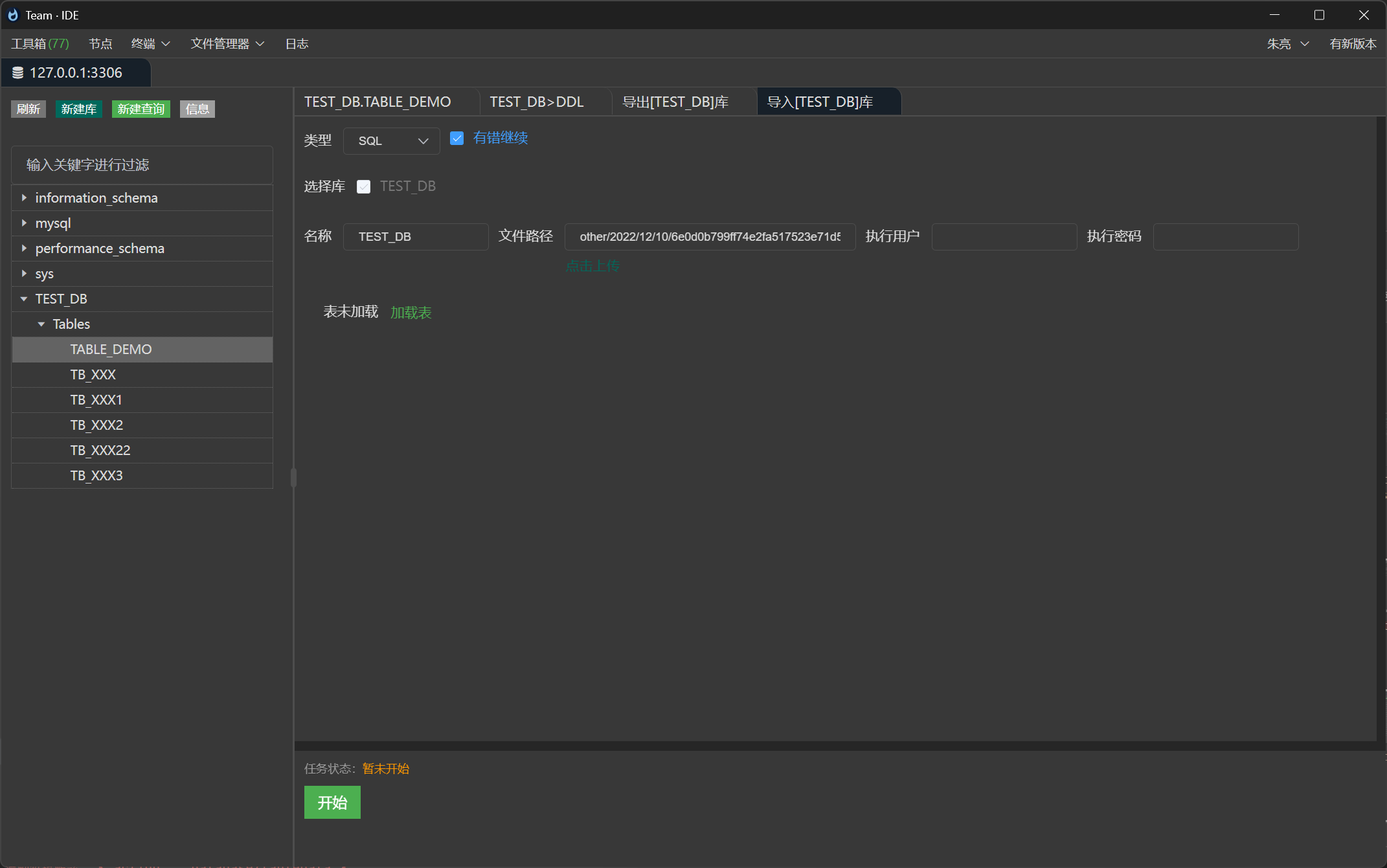Click the 加载表 link
This screenshot has width=1387, height=868.
pos(411,313)
